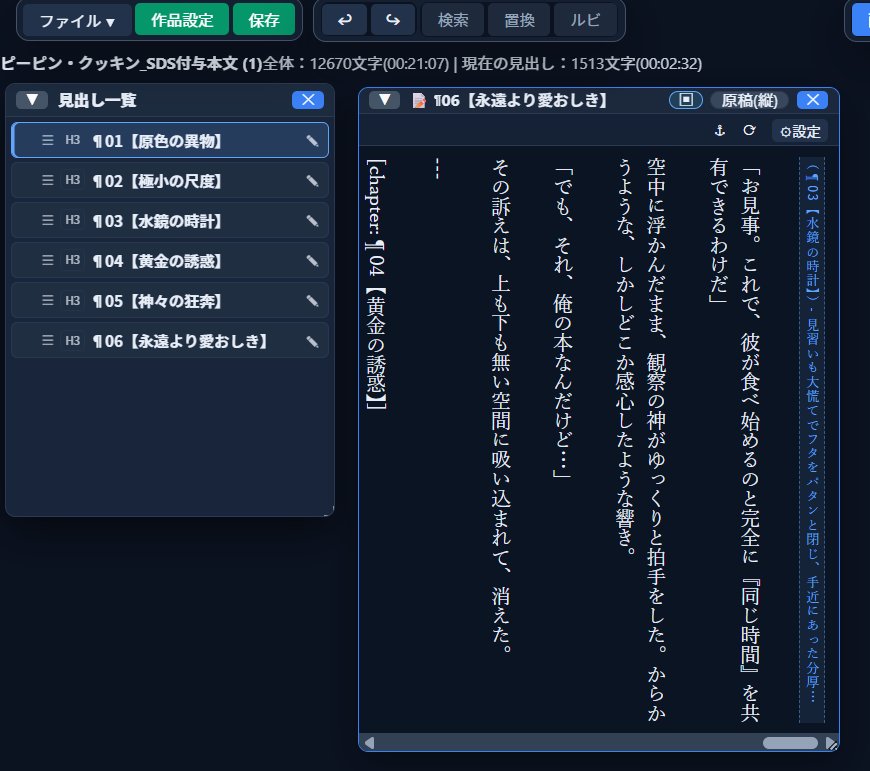This screenshot has height=771, width=870.
Task: Toggle the editor panel maximize button
Action: [686, 100]
